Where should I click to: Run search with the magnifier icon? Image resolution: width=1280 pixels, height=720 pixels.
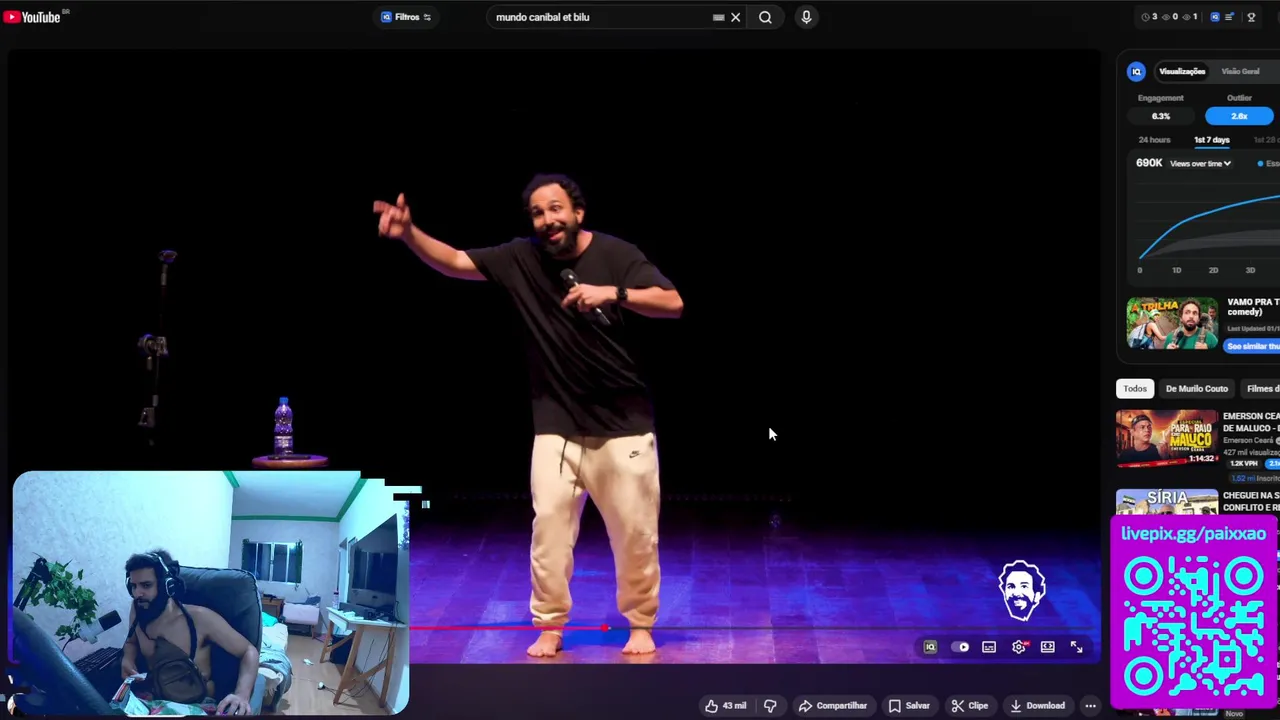(x=765, y=17)
